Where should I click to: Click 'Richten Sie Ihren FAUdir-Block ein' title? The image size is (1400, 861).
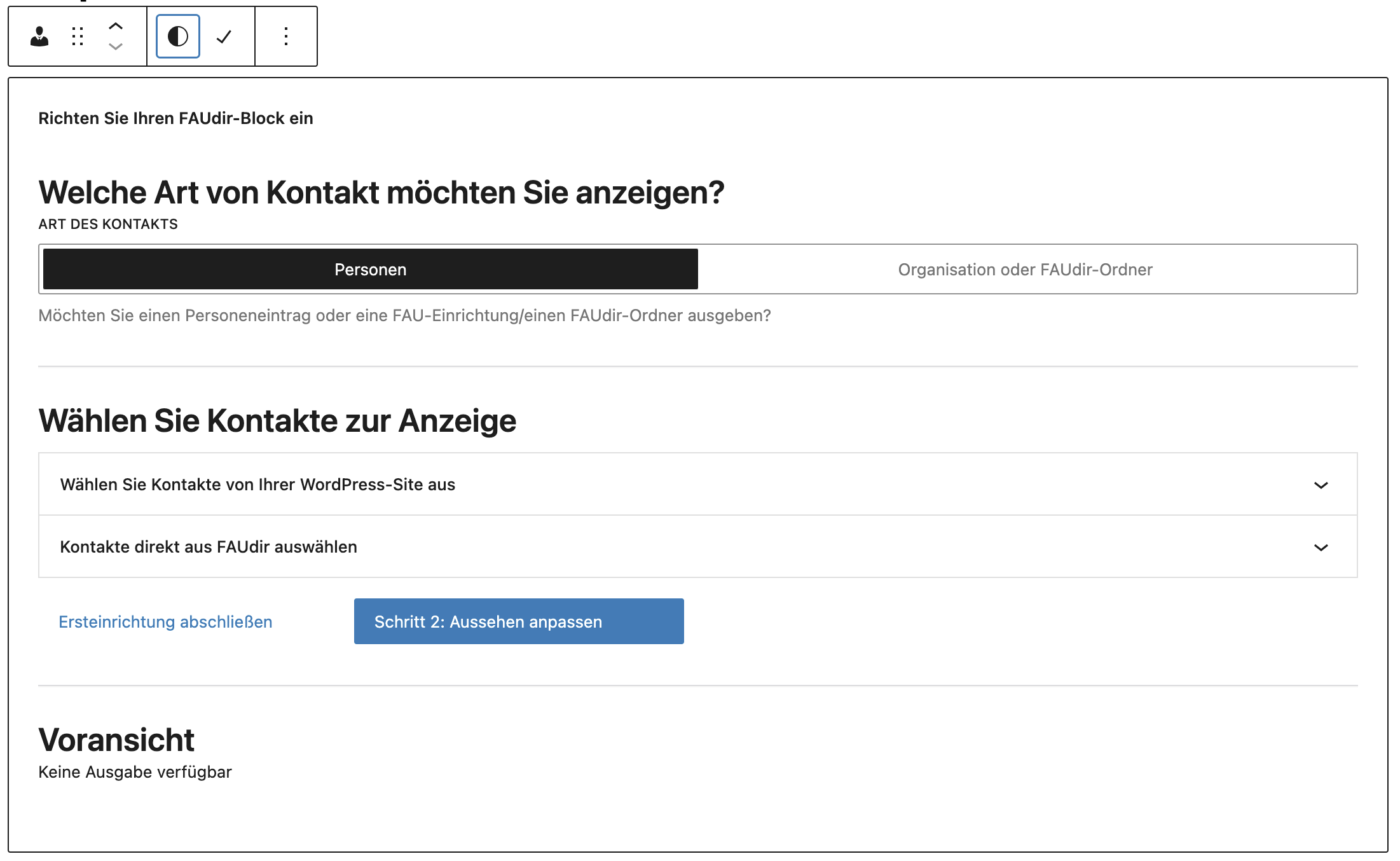(175, 118)
